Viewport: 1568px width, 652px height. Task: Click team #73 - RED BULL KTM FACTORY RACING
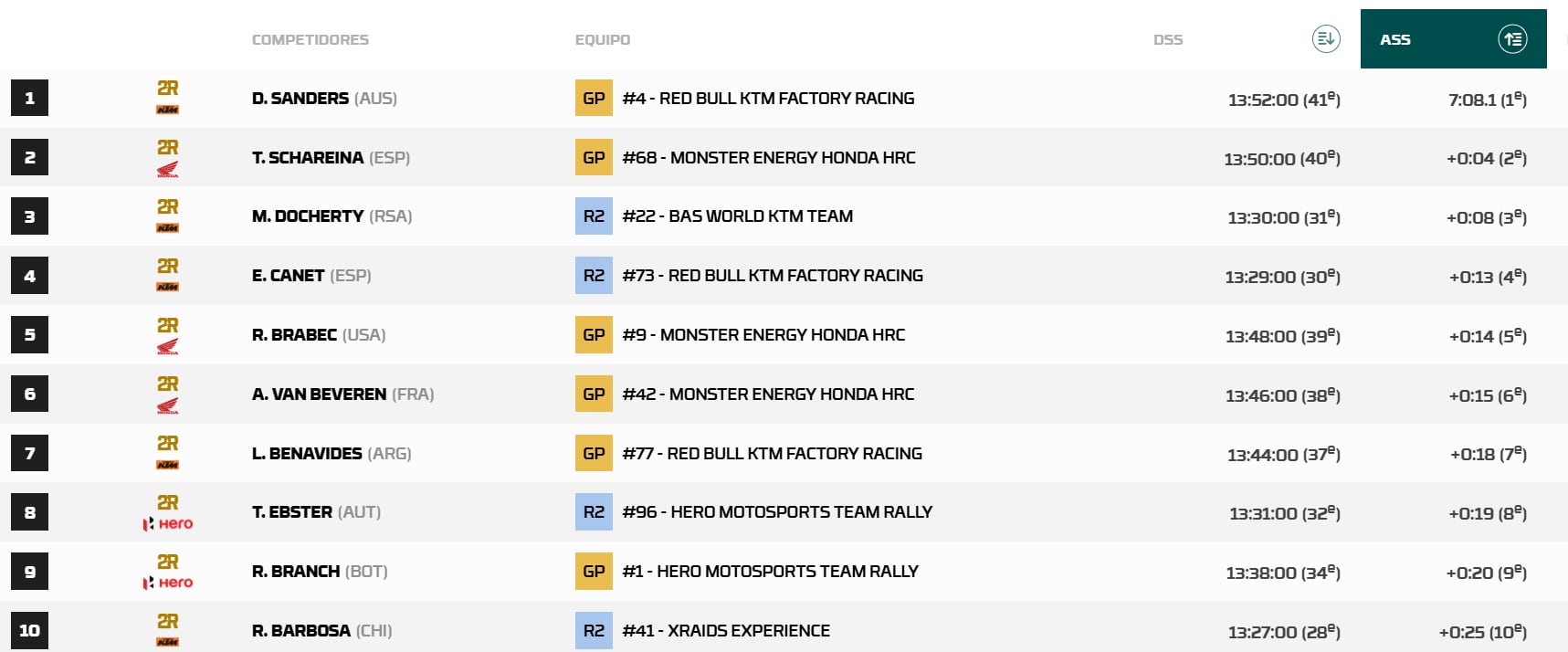tap(773, 276)
